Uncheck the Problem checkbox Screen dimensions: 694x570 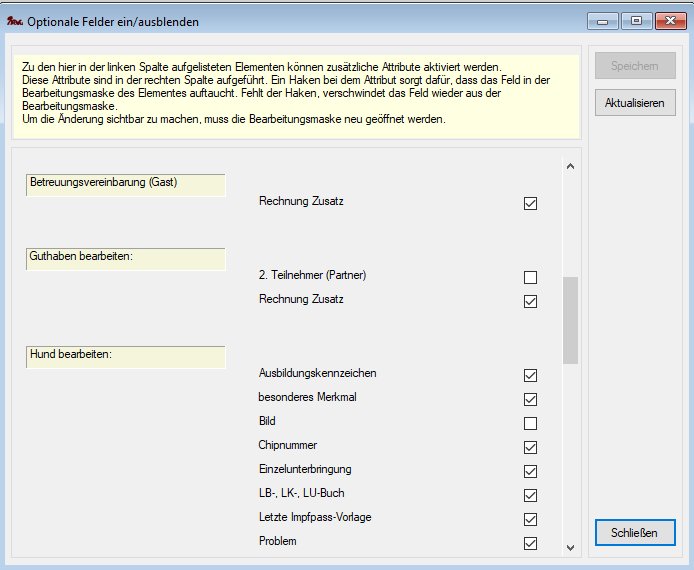coord(530,543)
